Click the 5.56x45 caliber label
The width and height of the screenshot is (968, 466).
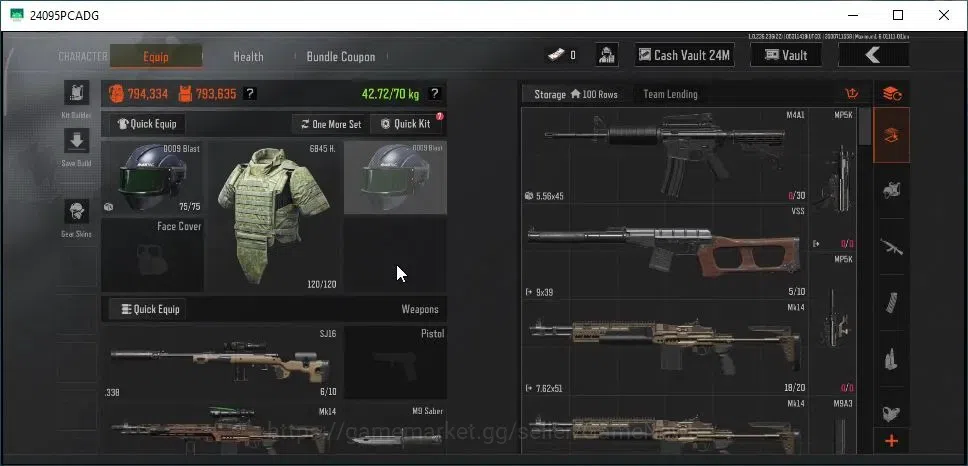pos(549,196)
